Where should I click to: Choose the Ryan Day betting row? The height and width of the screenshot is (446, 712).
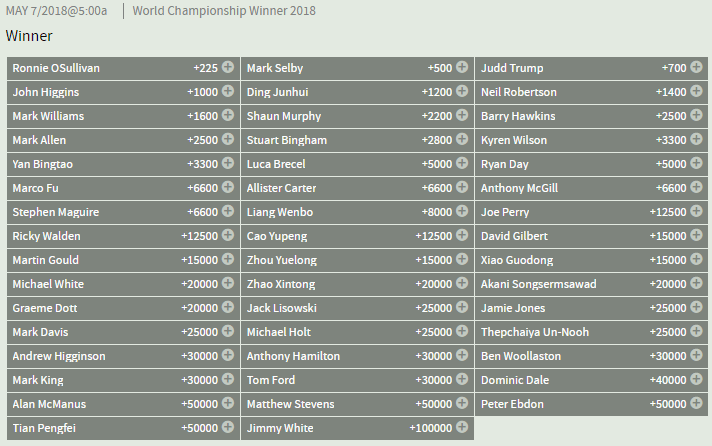pyautogui.click(x=590, y=164)
